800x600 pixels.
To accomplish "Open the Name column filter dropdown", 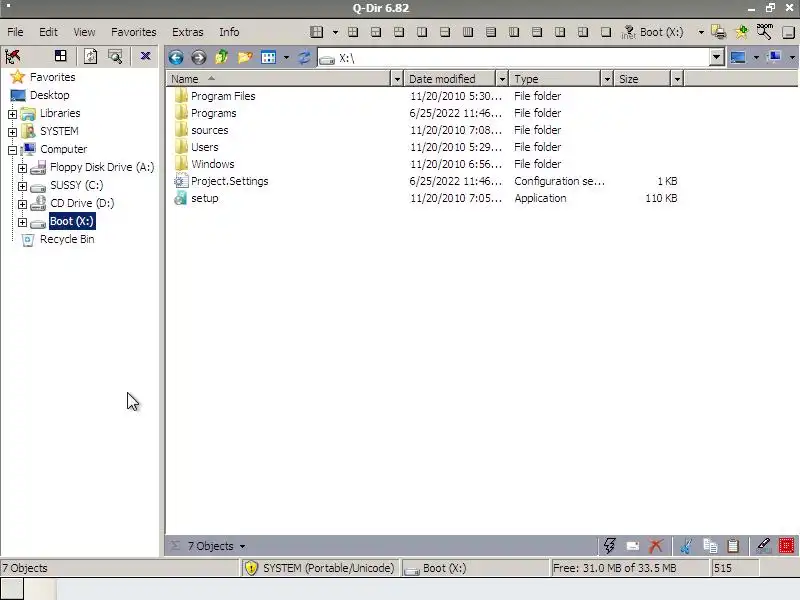I will coord(397,79).
